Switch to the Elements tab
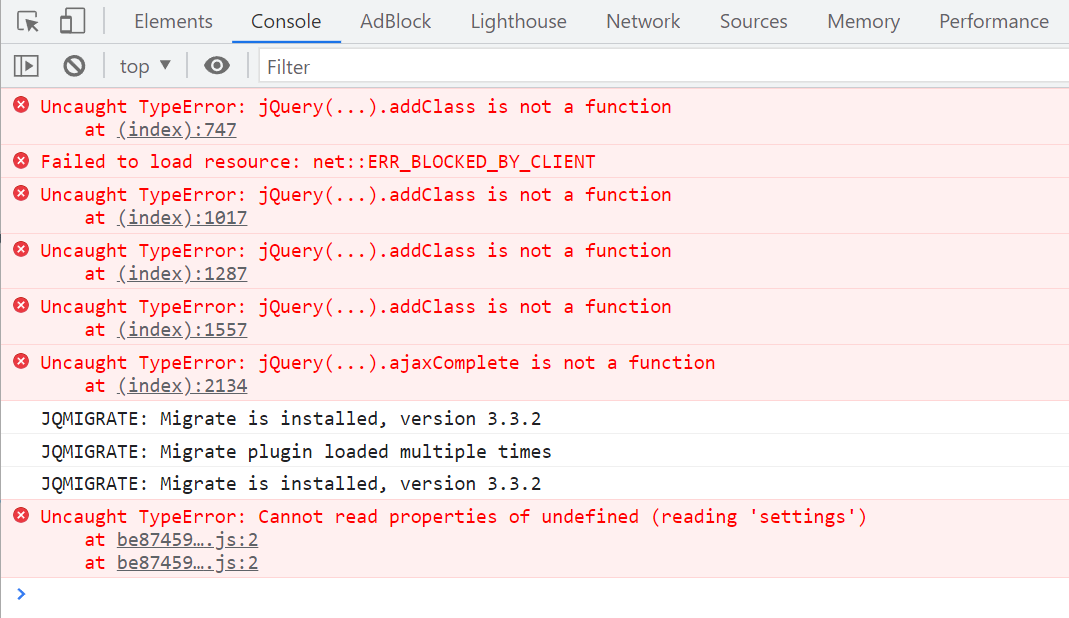 (173, 21)
